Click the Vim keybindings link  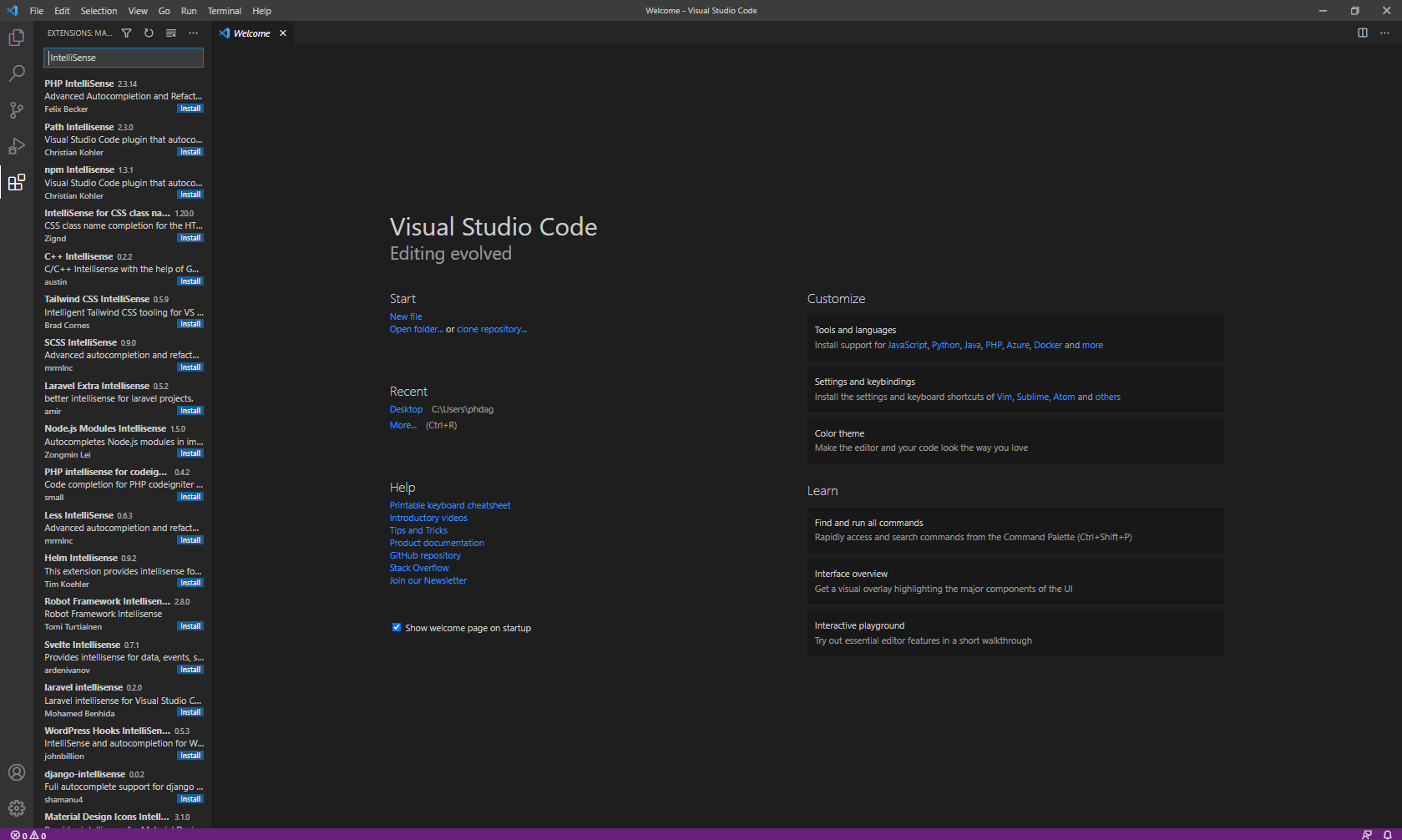(x=1004, y=397)
